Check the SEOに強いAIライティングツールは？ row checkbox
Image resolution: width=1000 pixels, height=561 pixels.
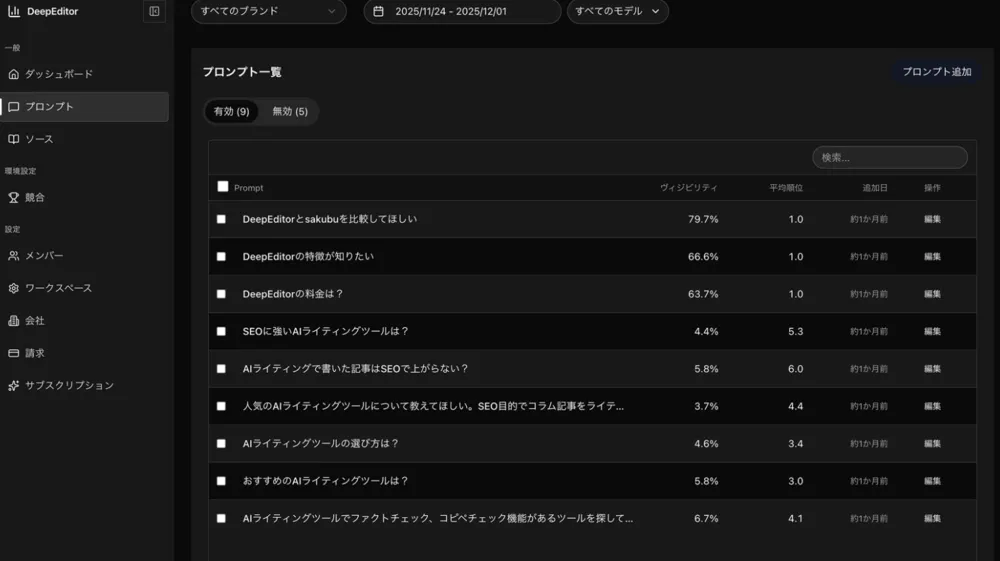point(221,332)
